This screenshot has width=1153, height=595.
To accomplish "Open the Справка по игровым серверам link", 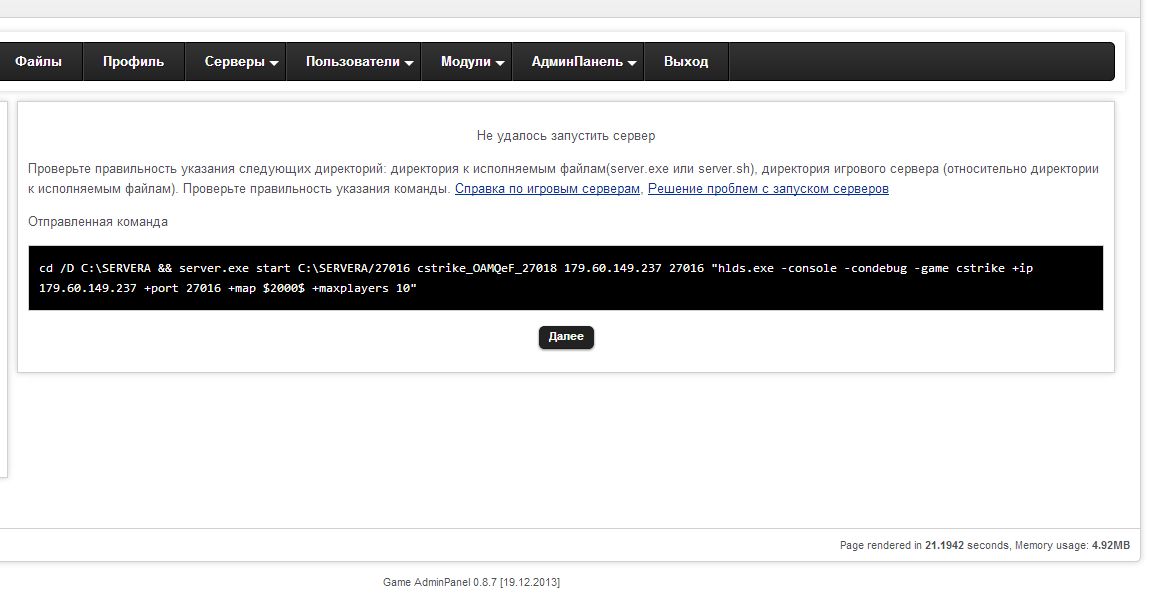I will pyautogui.click(x=547, y=189).
